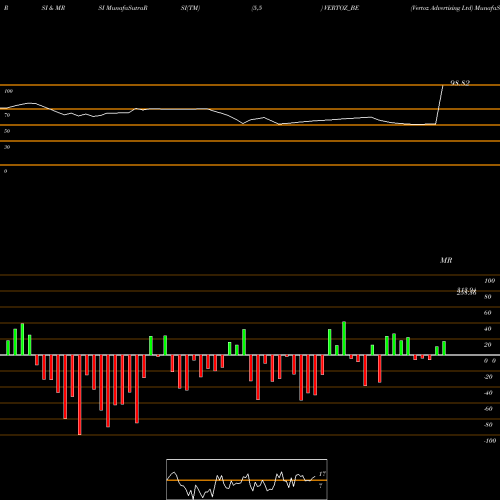Click the 'SI MunafaSutraR' header label
The image size is (500, 500).
[123, 8]
